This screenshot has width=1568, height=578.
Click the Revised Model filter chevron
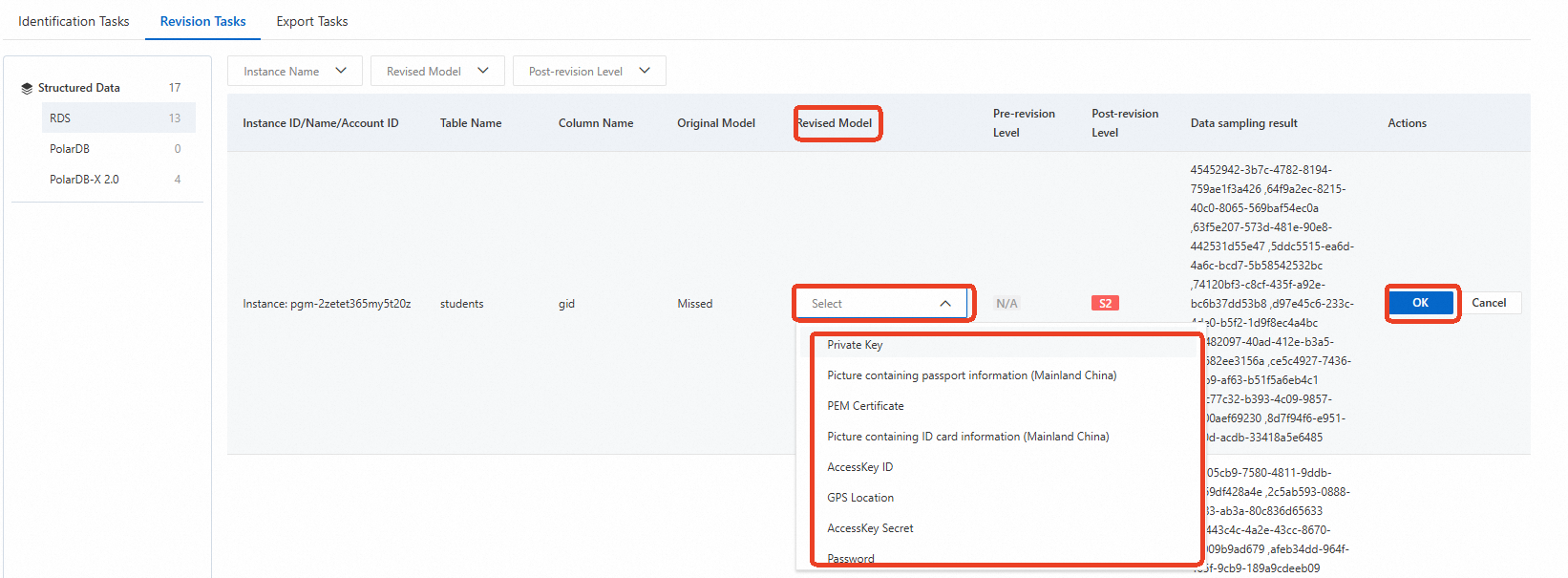click(x=483, y=71)
